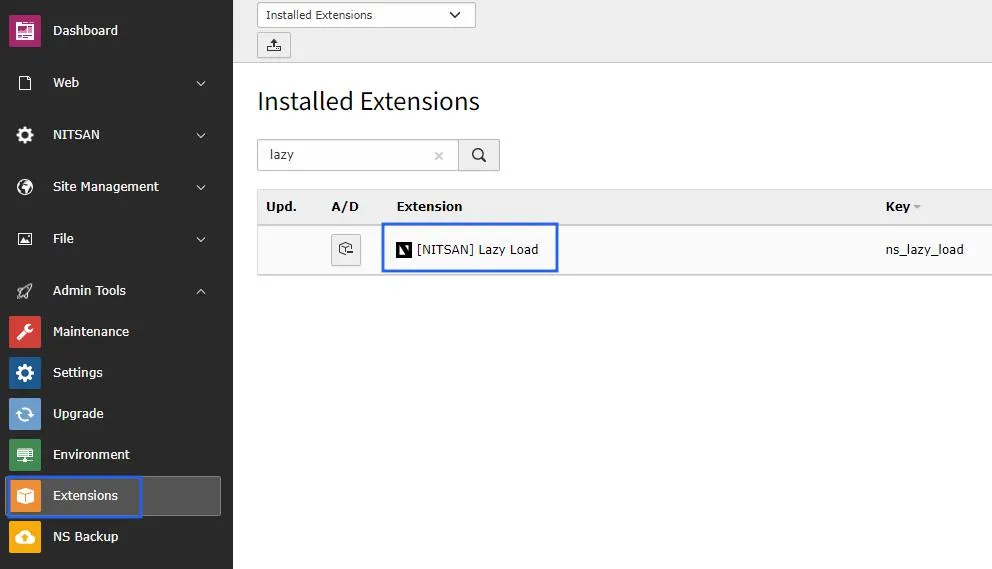Screen dimensions: 992x569
Task: Click the Key column header
Action: [898, 206]
